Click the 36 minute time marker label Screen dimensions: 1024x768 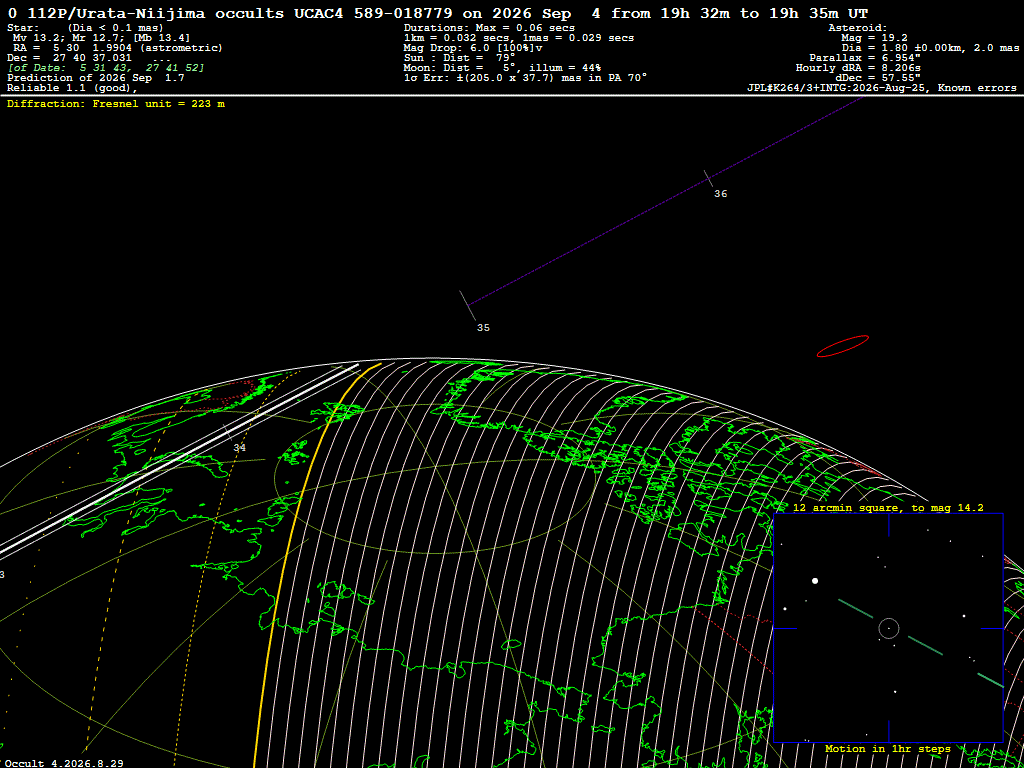coord(720,194)
